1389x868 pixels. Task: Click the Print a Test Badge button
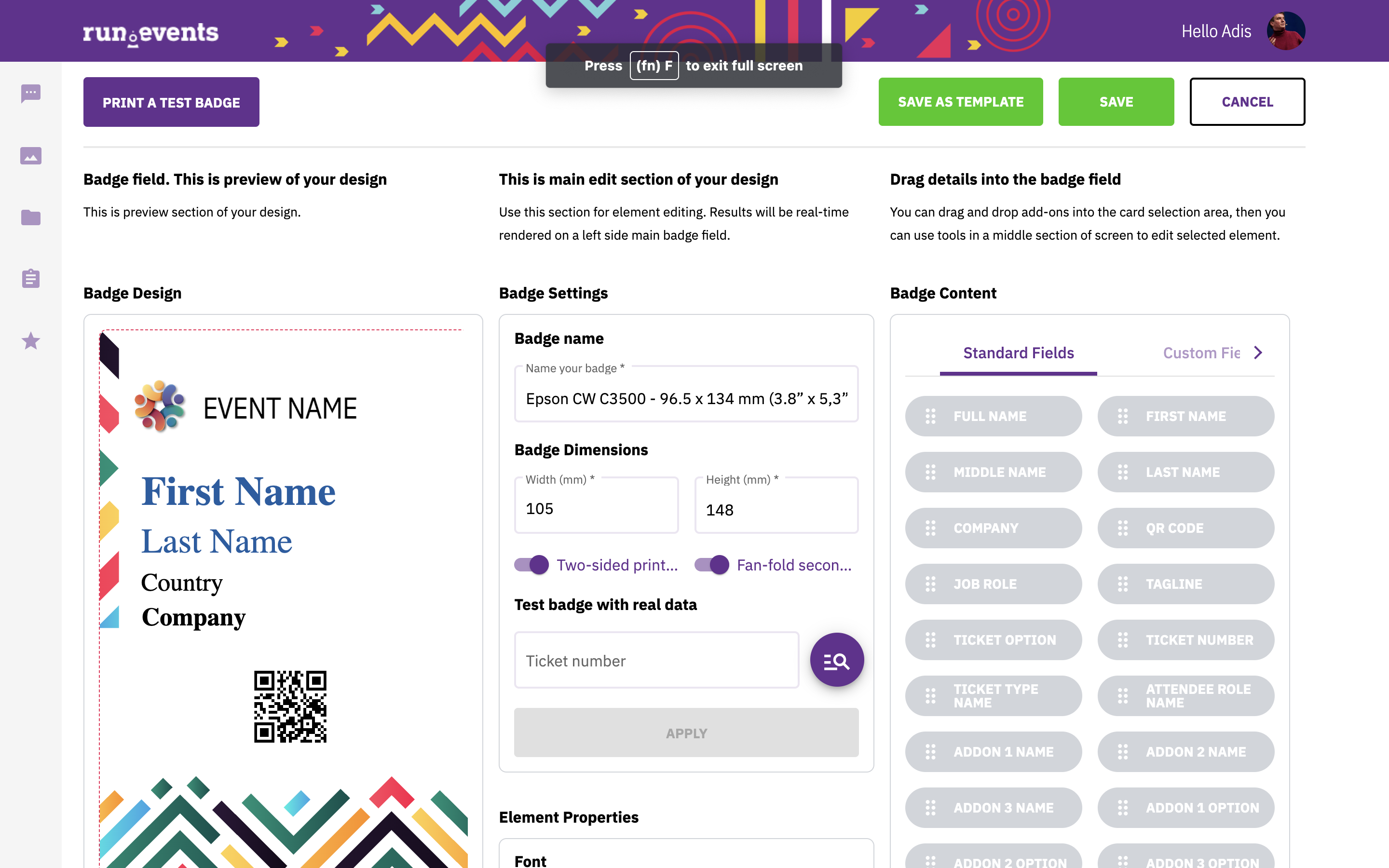pos(171,102)
